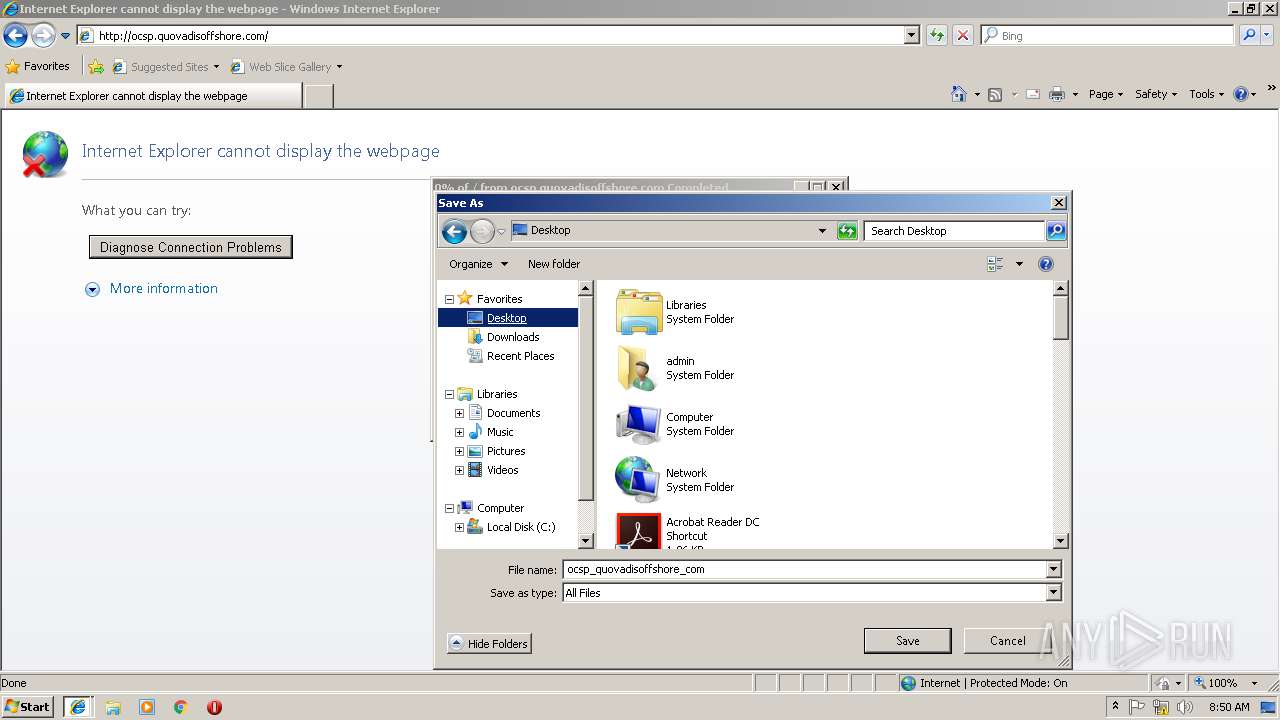Open Suggested Sites favorites item

(165, 67)
